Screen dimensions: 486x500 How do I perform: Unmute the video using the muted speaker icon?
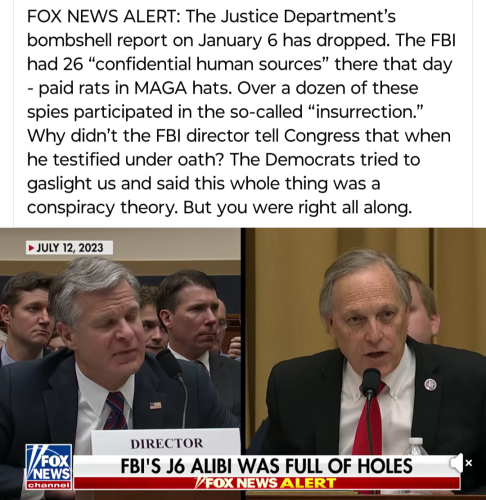coord(456,463)
